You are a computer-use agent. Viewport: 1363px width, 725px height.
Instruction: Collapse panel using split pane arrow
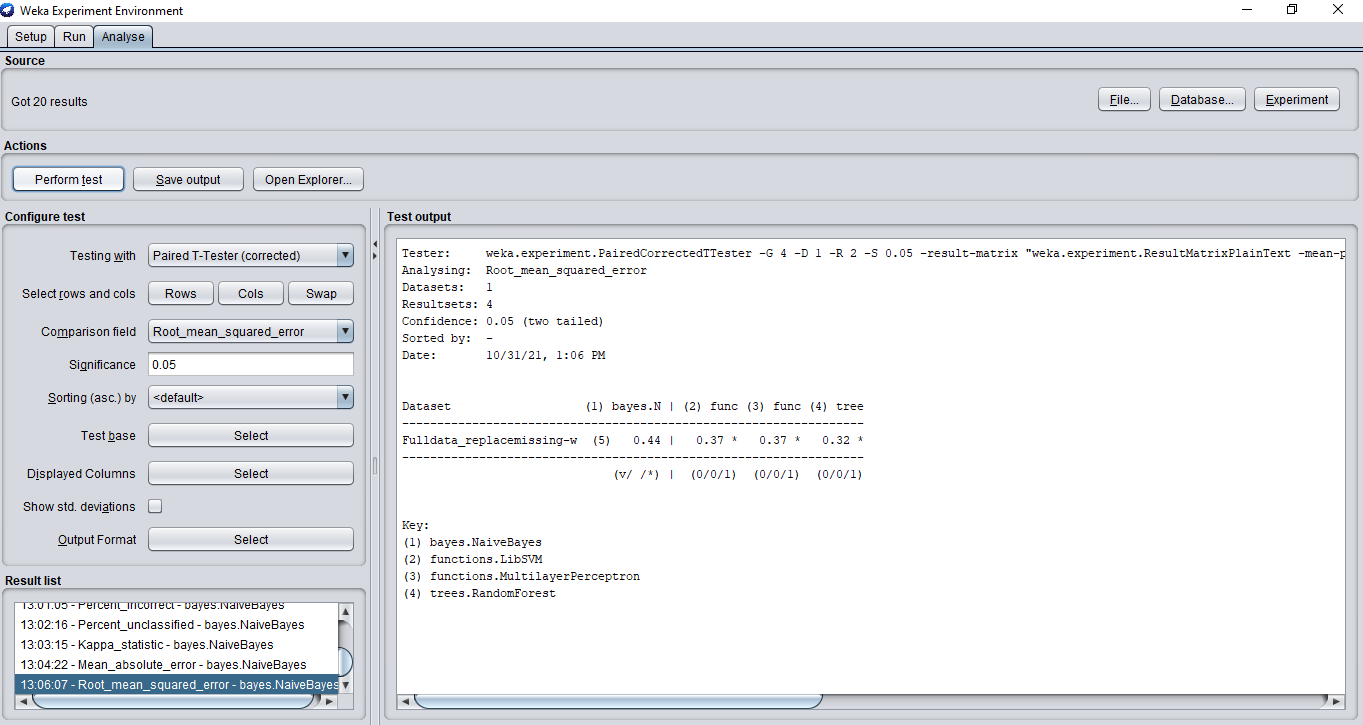375,244
